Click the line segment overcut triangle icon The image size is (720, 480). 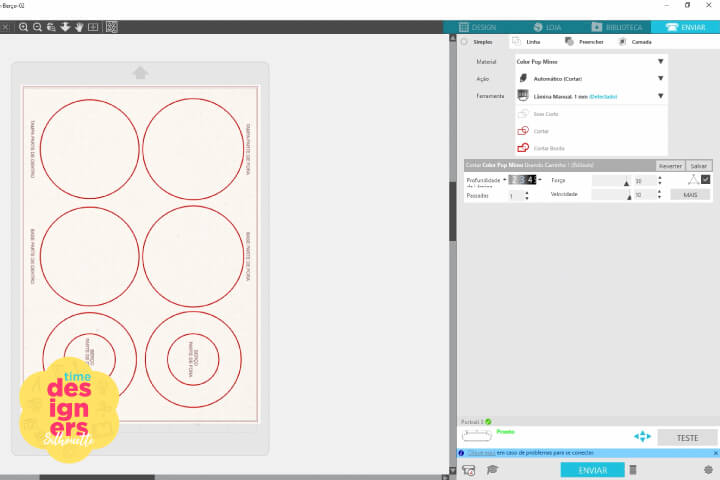click(x=693, y=180)
